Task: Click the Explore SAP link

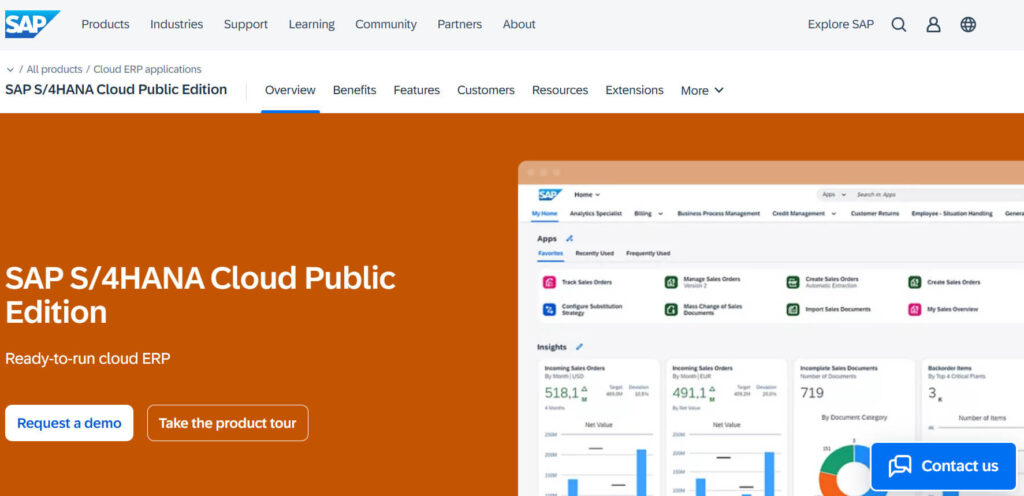Action: pyautogui.click(x=840, y=24)
